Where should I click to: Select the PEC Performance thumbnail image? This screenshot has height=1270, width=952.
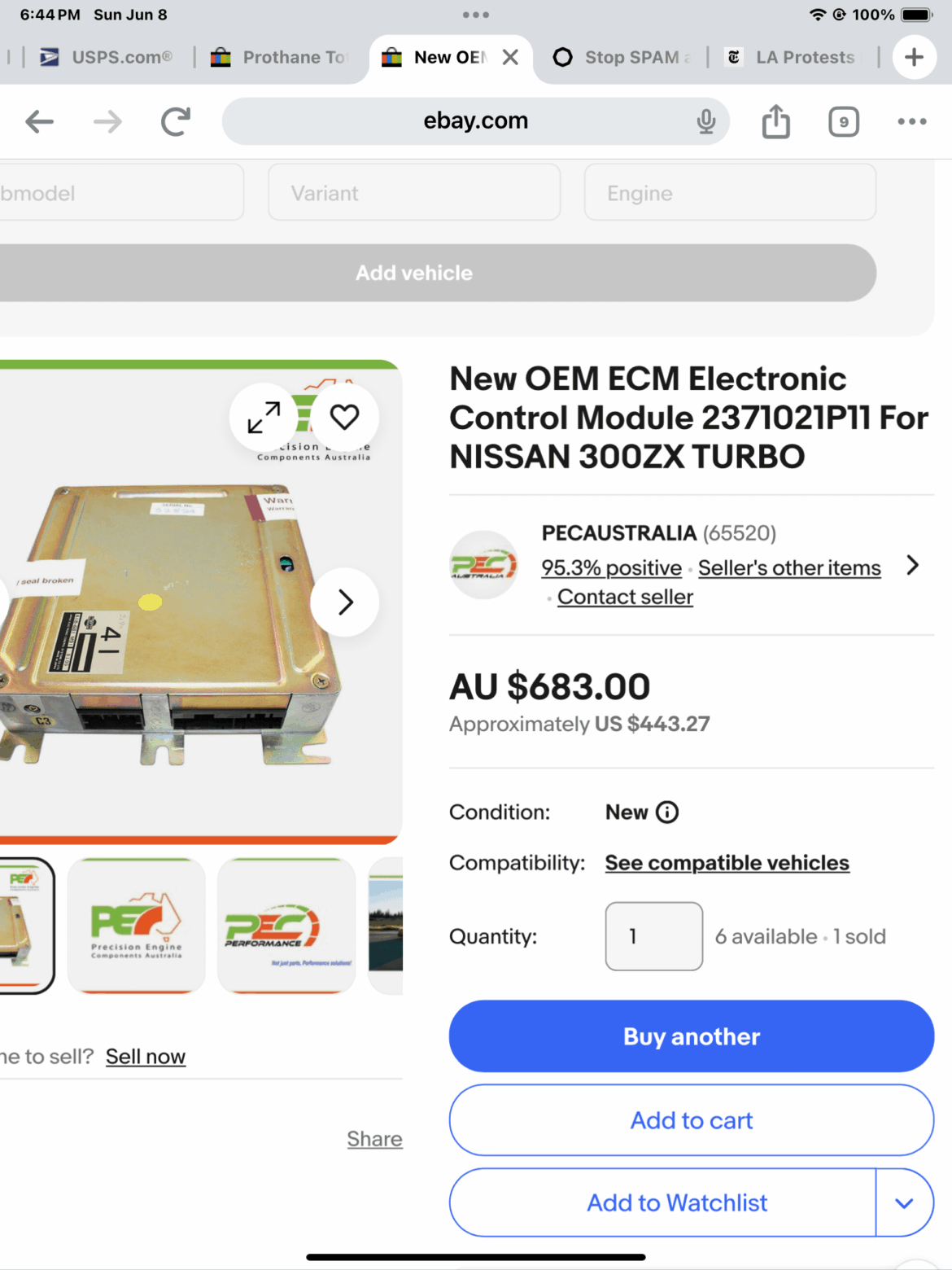(286, 926)
